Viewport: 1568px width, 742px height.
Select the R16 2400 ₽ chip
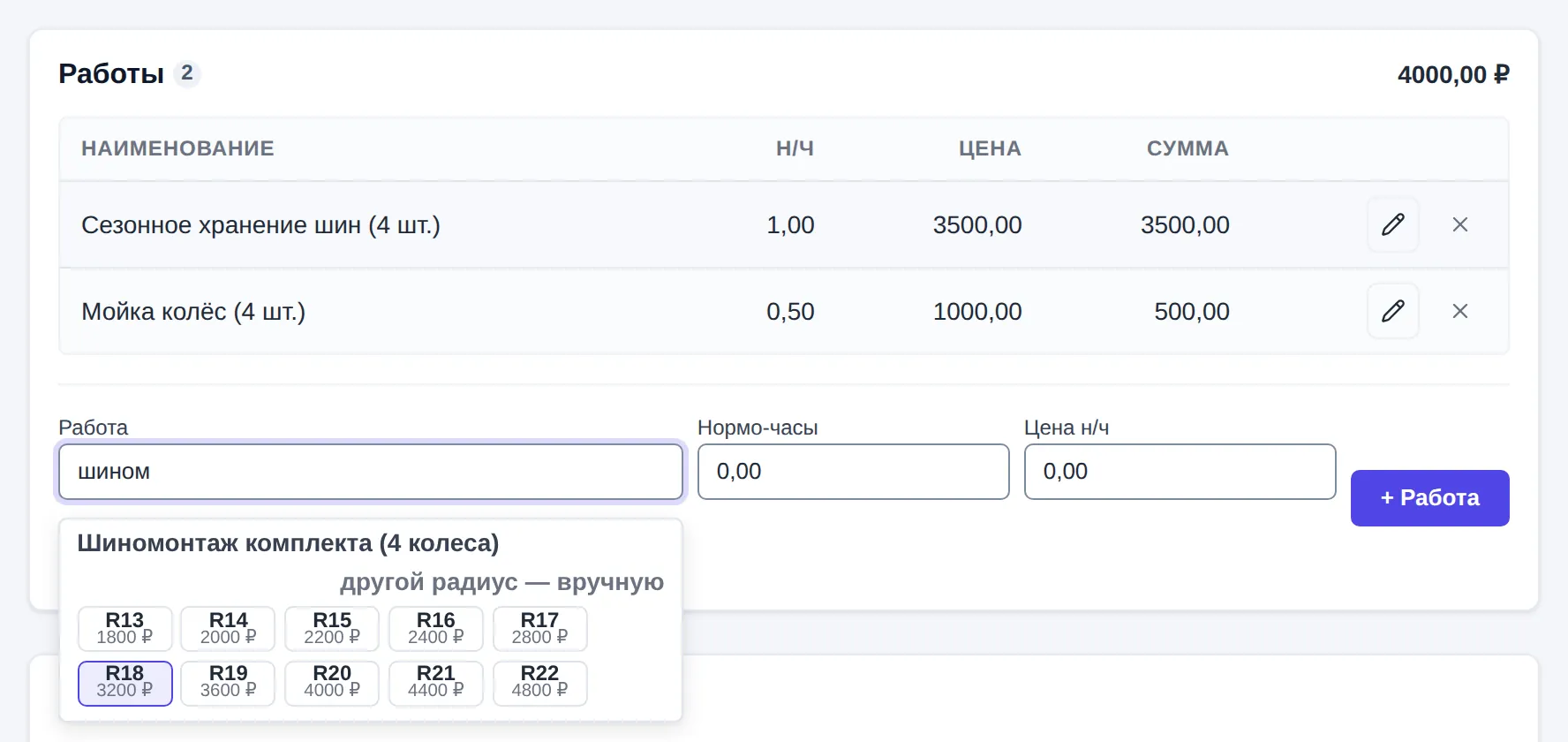tap(436, 629)
